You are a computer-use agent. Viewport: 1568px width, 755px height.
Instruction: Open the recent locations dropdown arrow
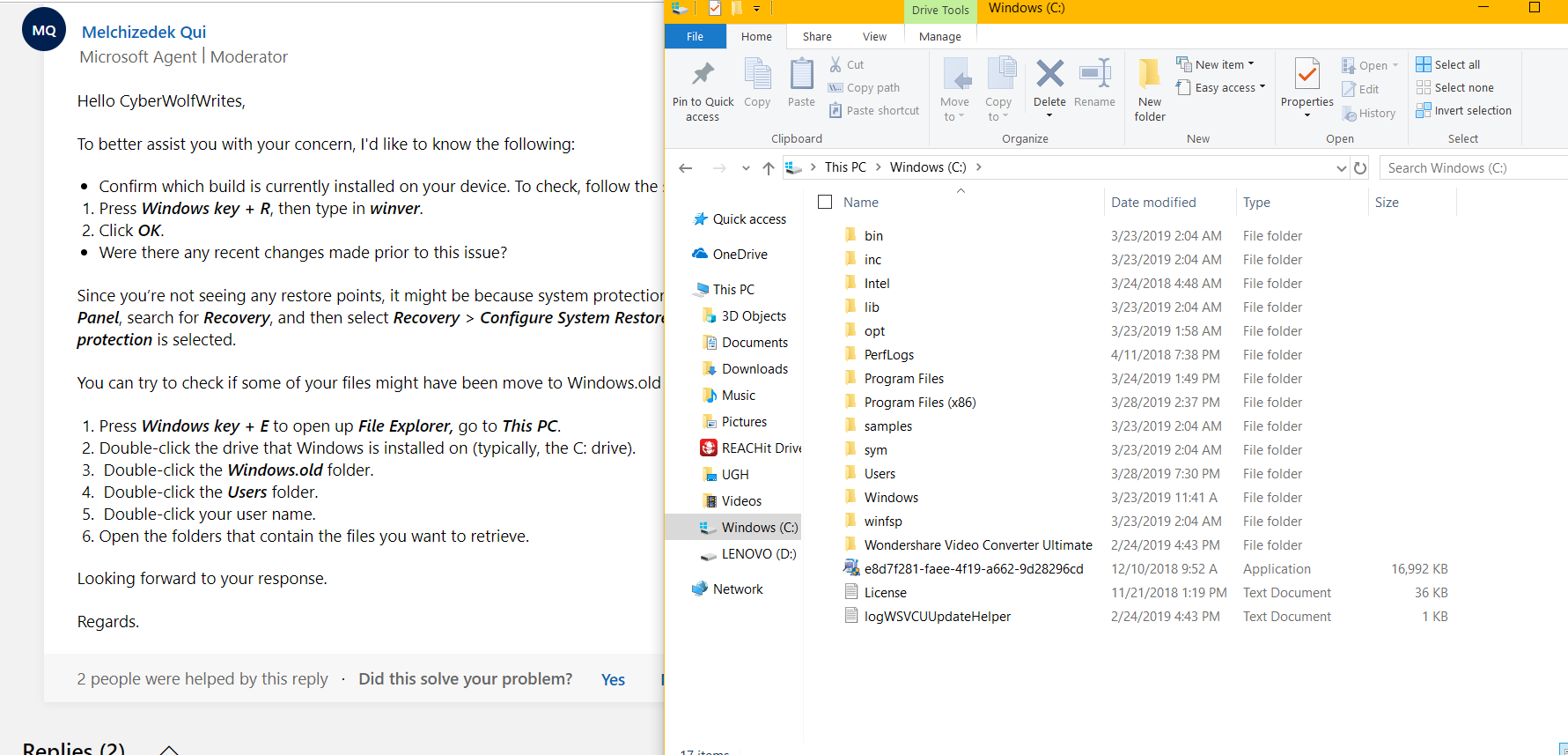(x=746, y=167)
